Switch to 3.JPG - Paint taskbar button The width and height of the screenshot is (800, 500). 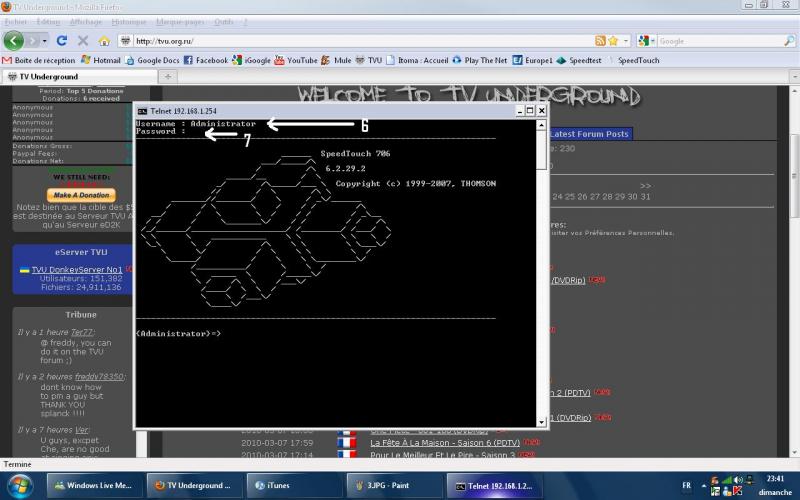(x=393, y=485)
